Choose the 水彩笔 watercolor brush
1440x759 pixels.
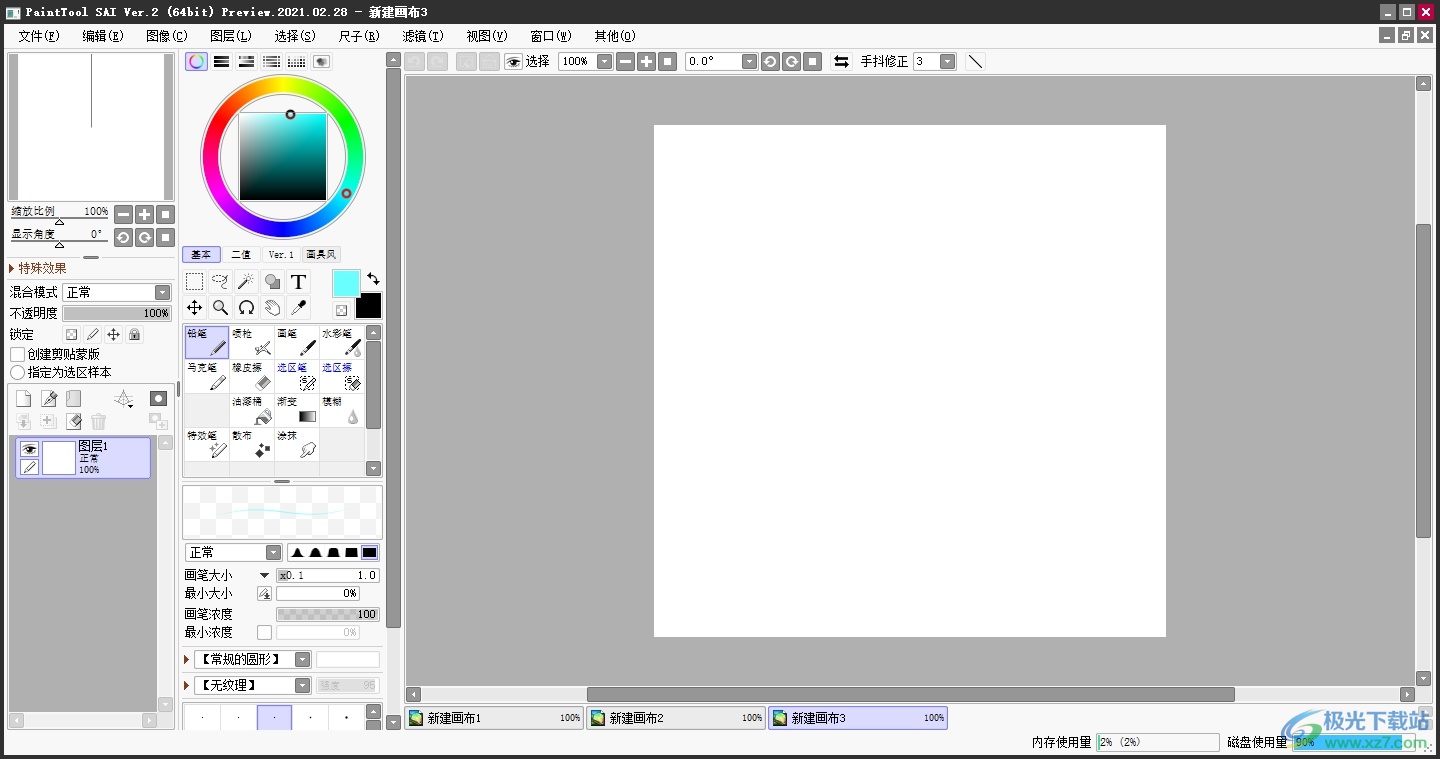342,342
